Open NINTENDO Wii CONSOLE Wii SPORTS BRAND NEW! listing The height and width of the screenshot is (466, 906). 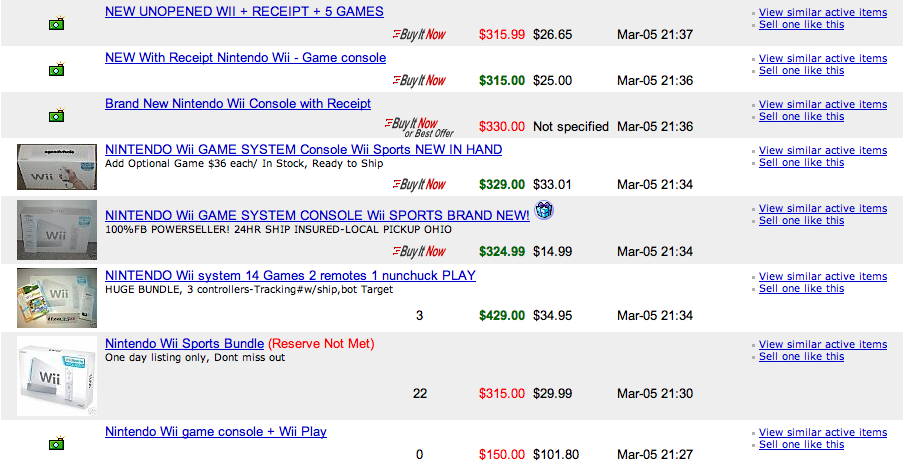coord(317,216)
